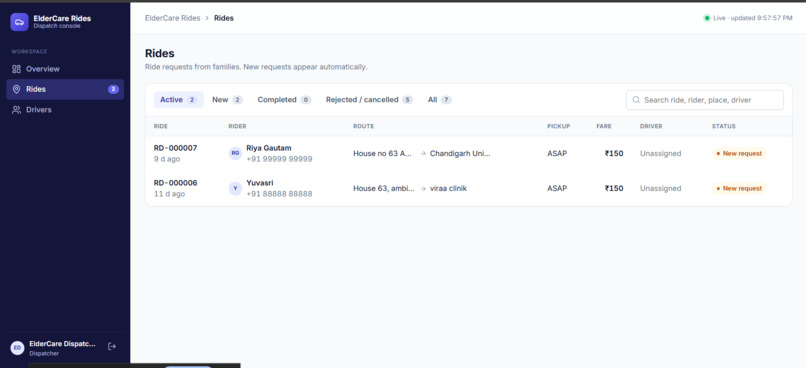This screenshot has width=806, height=368.
Task: Open the Drivers page in sidebar
Action: (65, 109)
